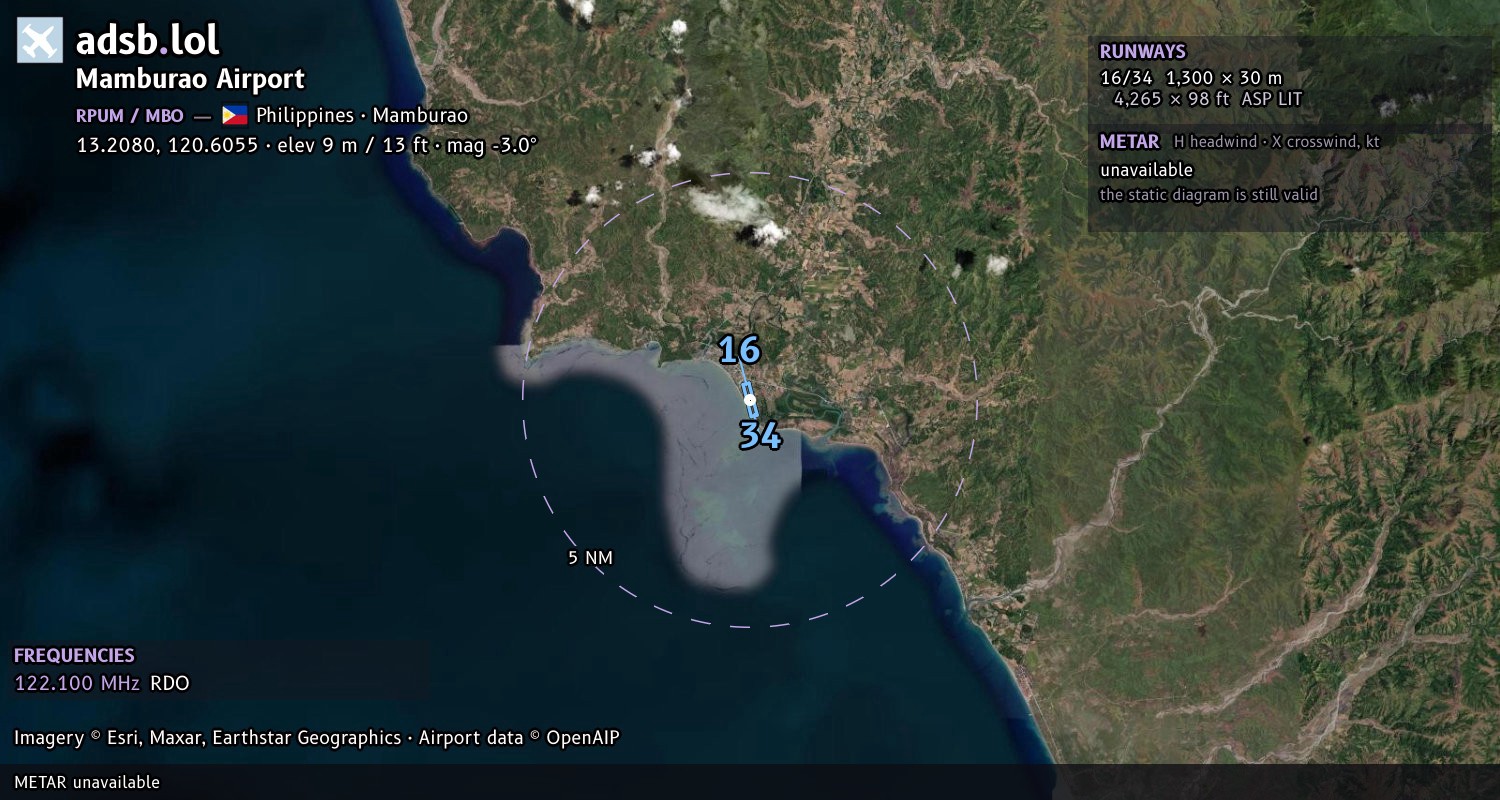Select the runway 34 end label

coord(760,435)
